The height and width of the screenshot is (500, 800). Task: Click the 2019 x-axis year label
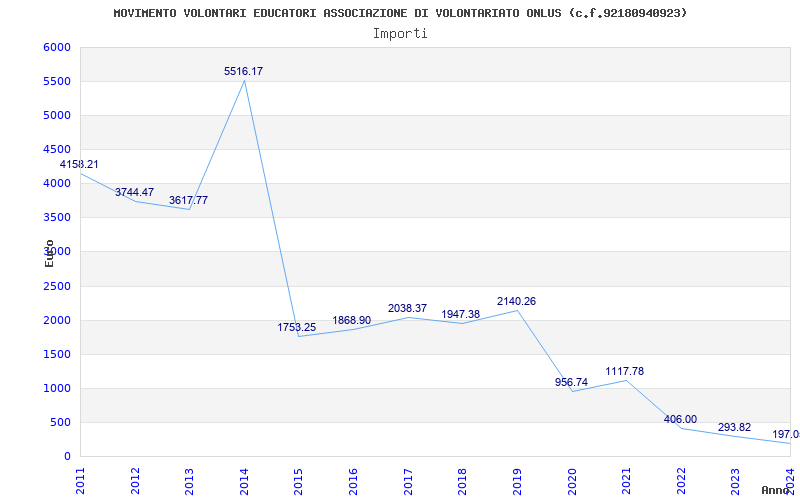click(517, 482)
